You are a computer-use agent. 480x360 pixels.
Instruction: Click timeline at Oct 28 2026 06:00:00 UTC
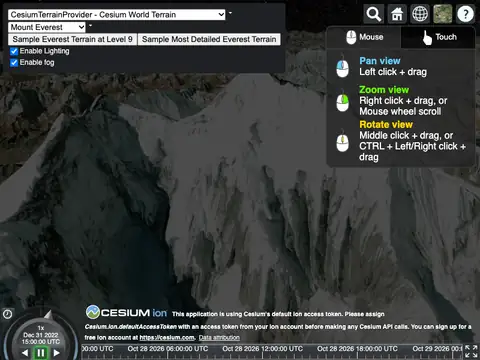pyautogui.click(x=168, y=349)
